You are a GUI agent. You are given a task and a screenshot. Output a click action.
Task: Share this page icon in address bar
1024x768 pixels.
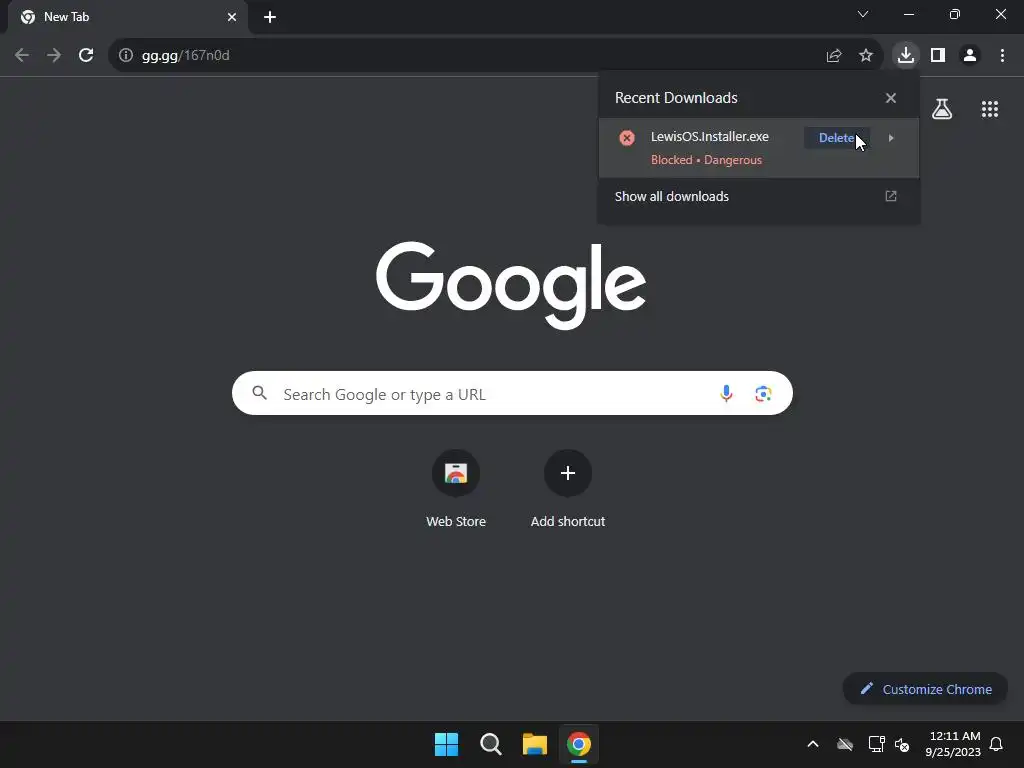834,56
